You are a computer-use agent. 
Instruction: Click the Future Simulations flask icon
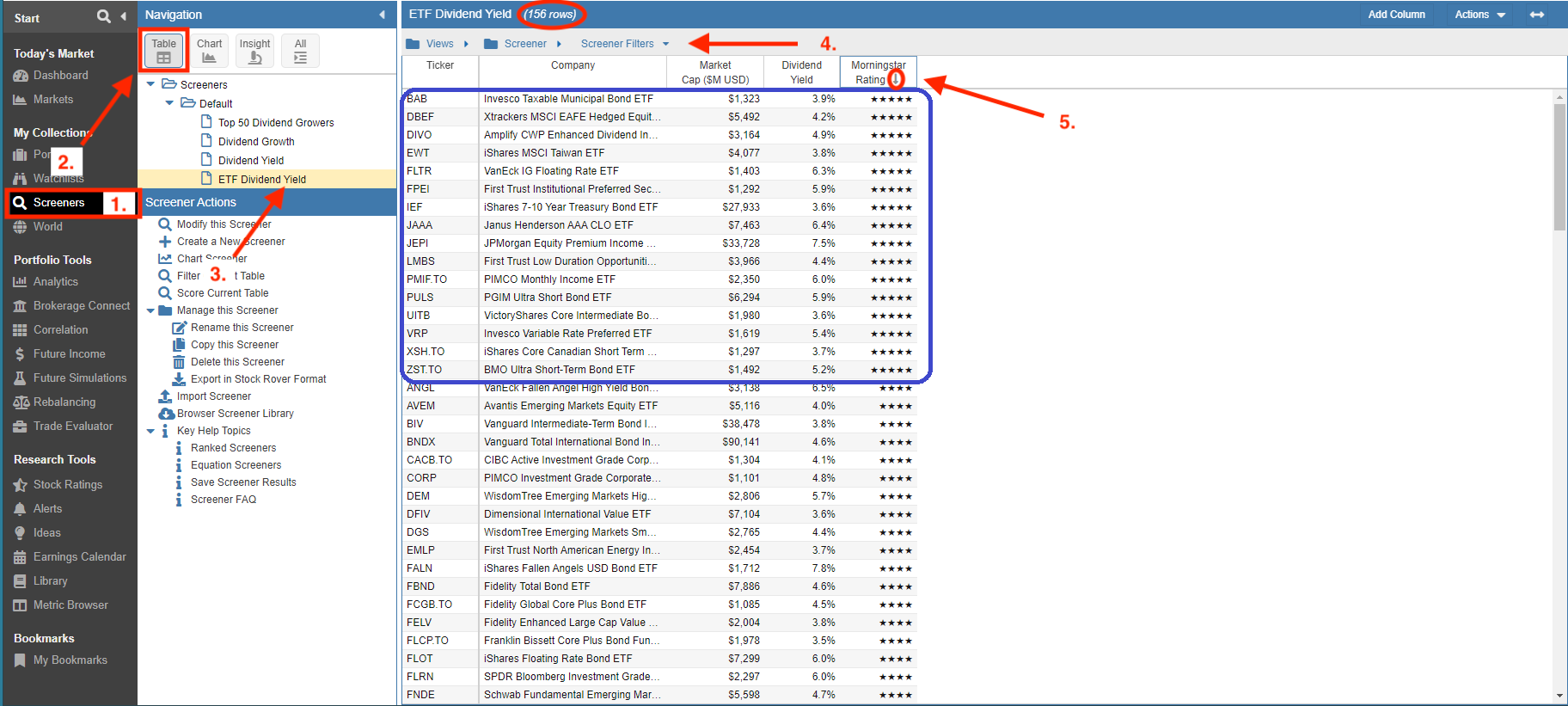pos(20,378)
